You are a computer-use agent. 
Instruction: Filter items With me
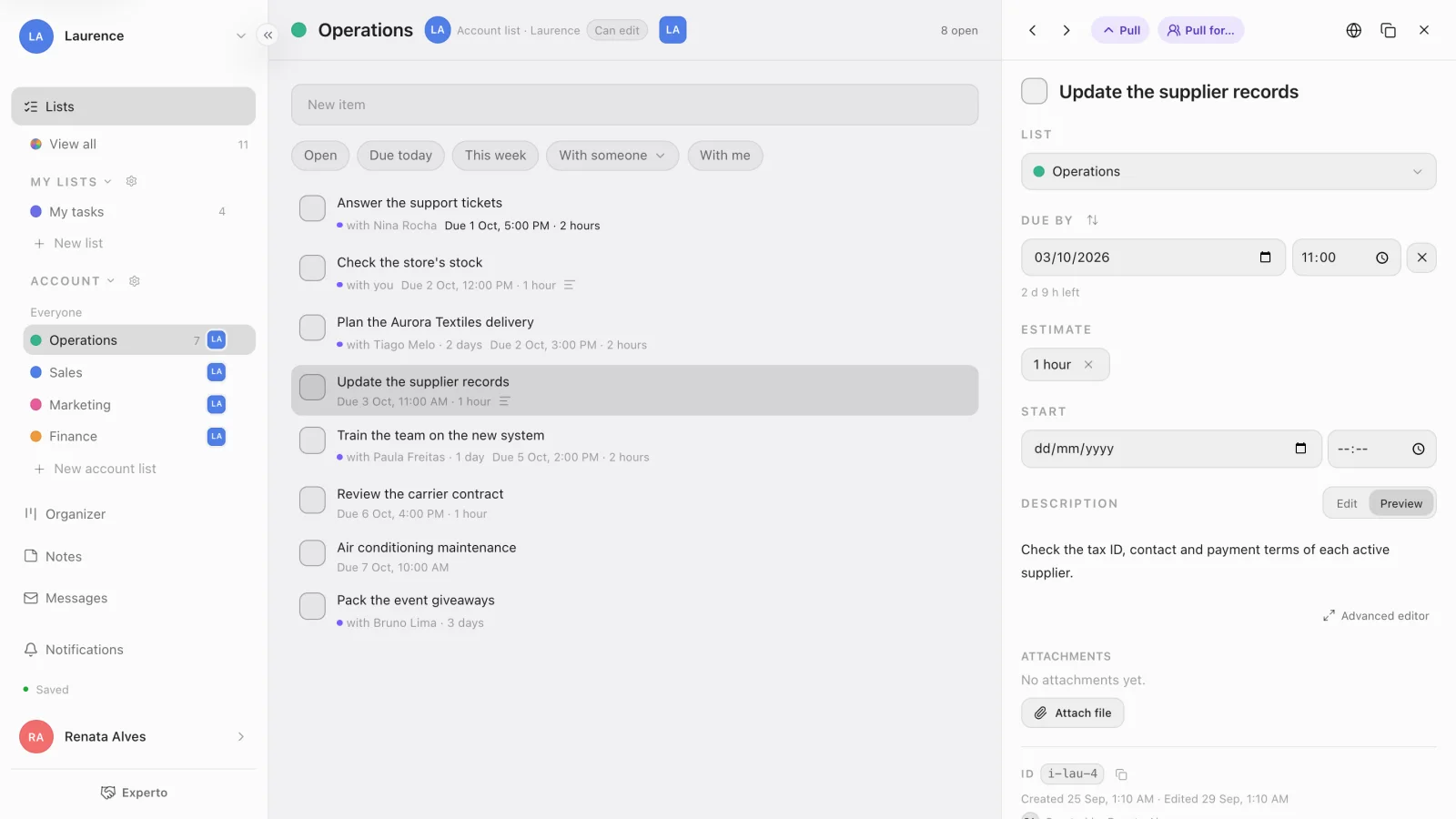tap(725, 156)
